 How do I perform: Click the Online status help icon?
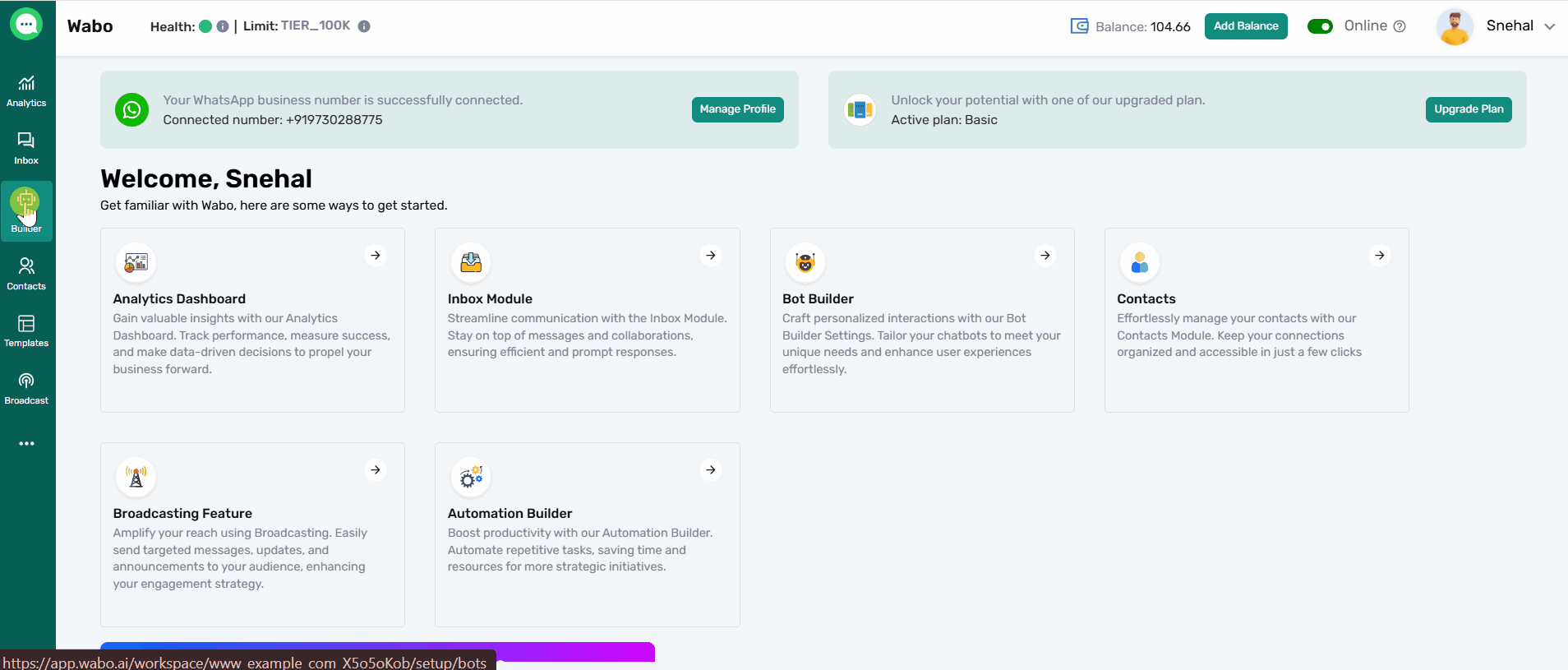(1400, 26)
